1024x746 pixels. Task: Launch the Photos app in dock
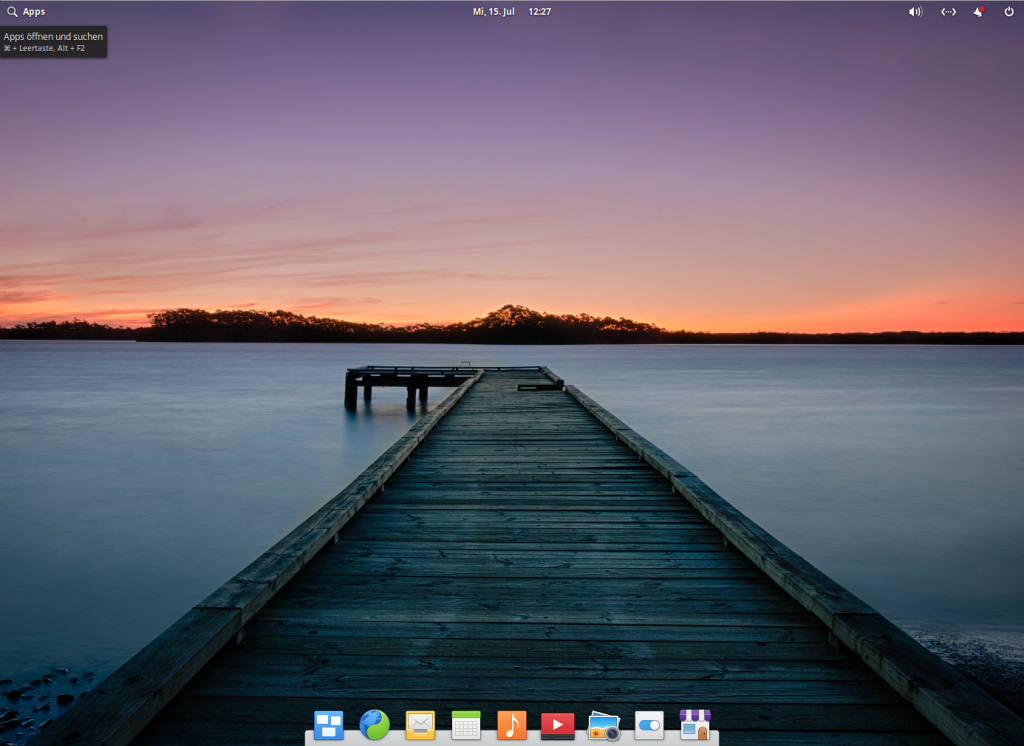603,725
